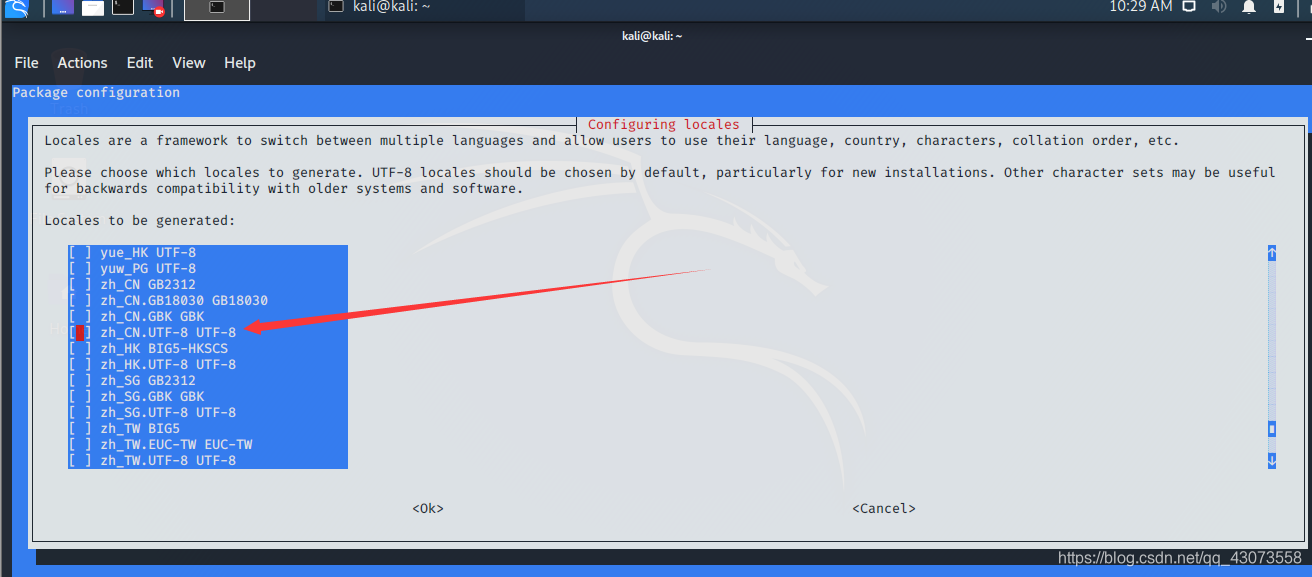Click the zh_SG.GBK GBK row
This screenshot has width=1312, height=577.
208,397
